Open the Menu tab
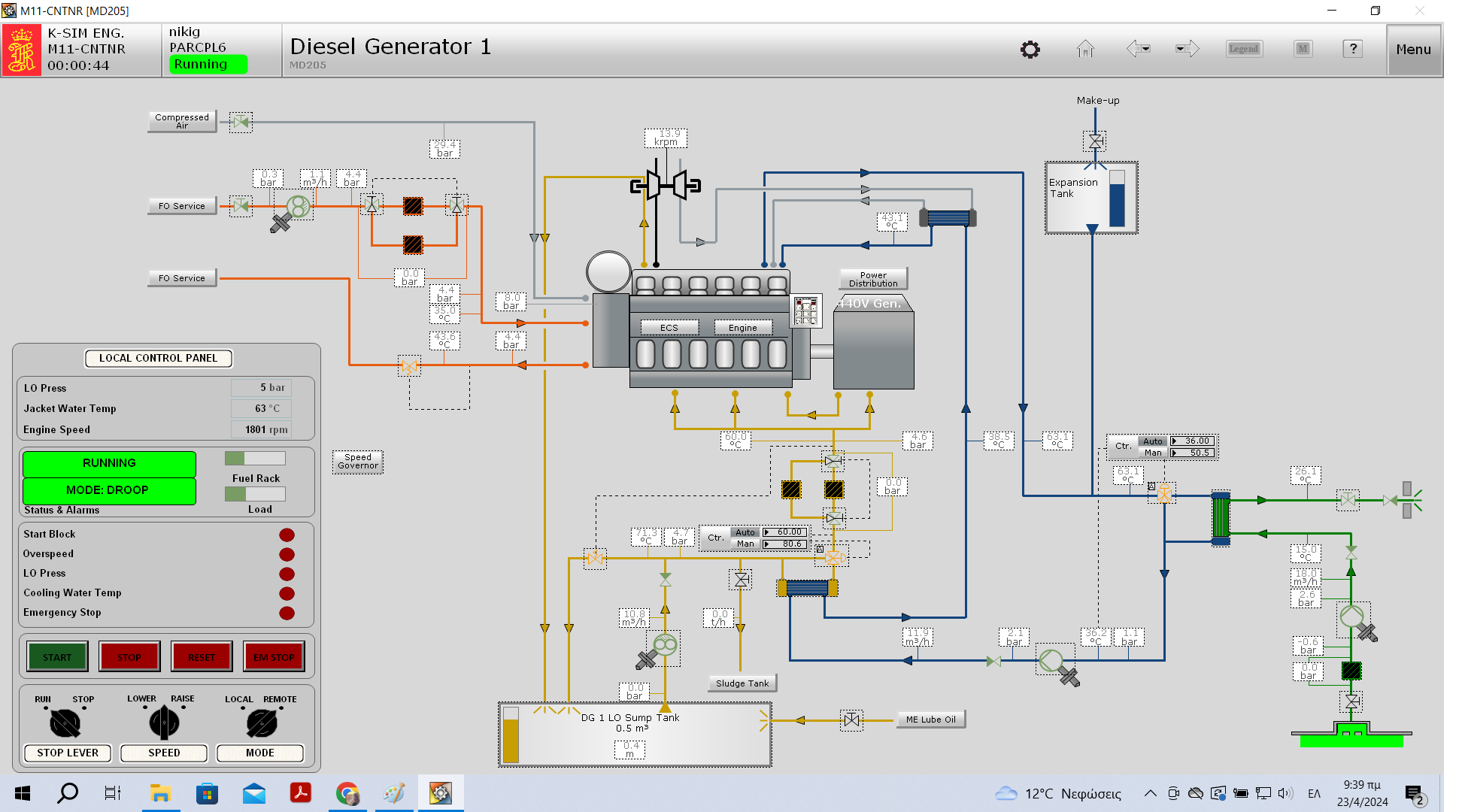This screenshot has width=1462, height=812. click(1413, 50)
